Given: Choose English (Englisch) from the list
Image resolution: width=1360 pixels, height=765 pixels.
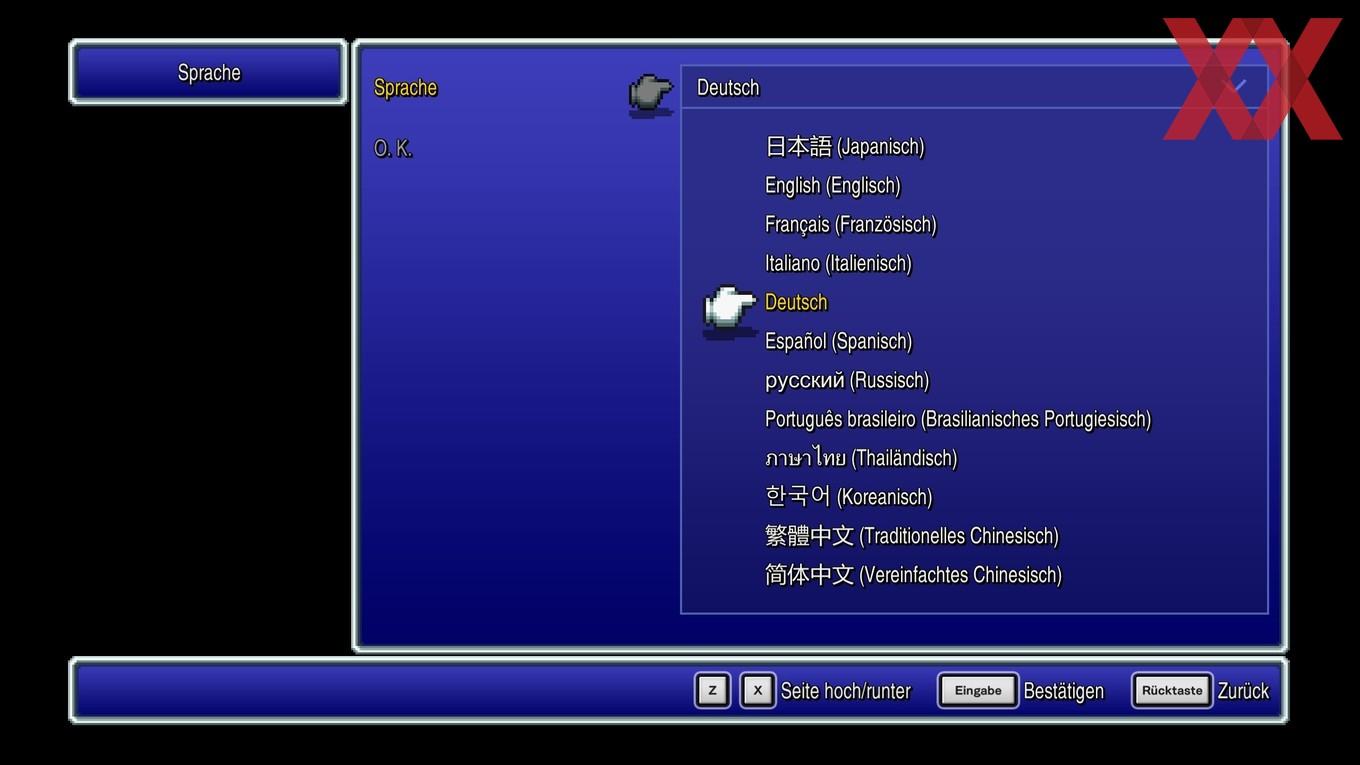Looking at the screenshot, I should pos(833,186).
